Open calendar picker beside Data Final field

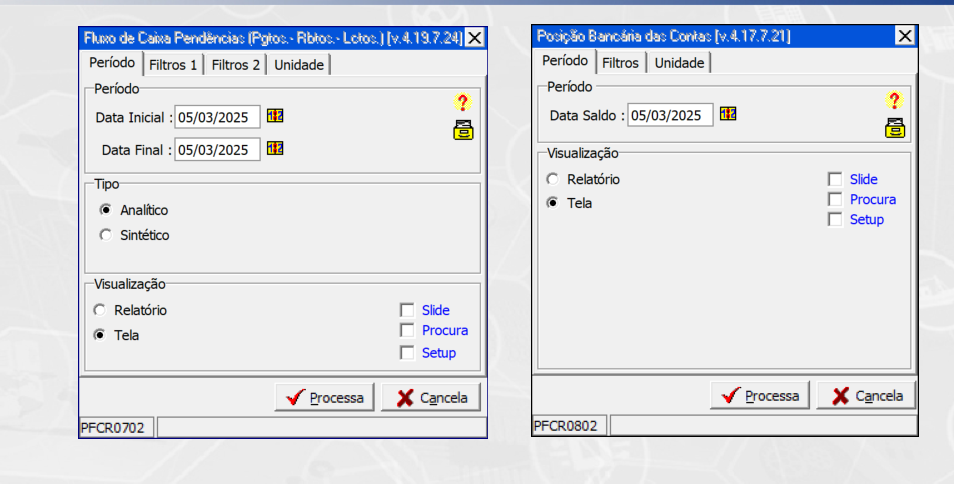point(275,149)
